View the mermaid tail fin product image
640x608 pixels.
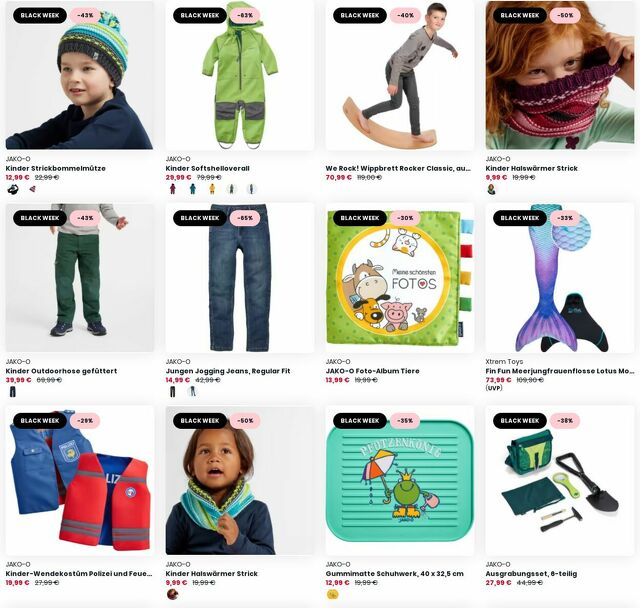[x=560, y=278]
